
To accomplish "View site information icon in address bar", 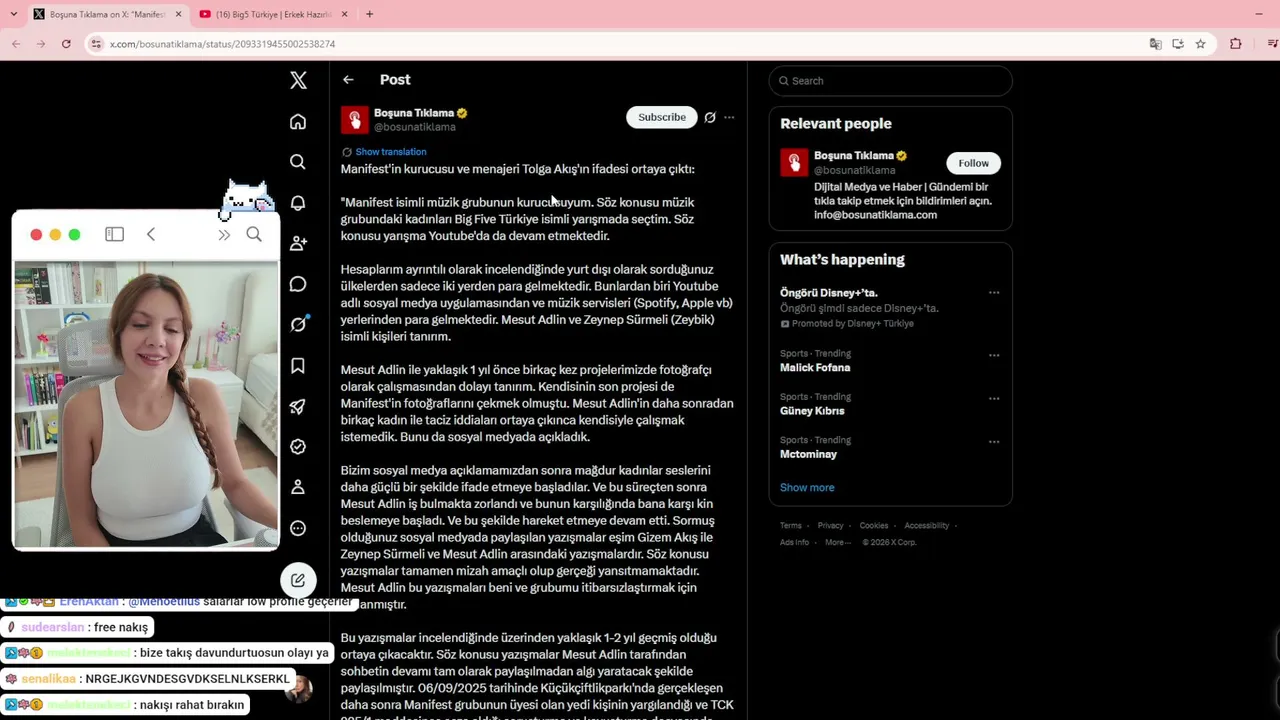I will click(96, 44).
